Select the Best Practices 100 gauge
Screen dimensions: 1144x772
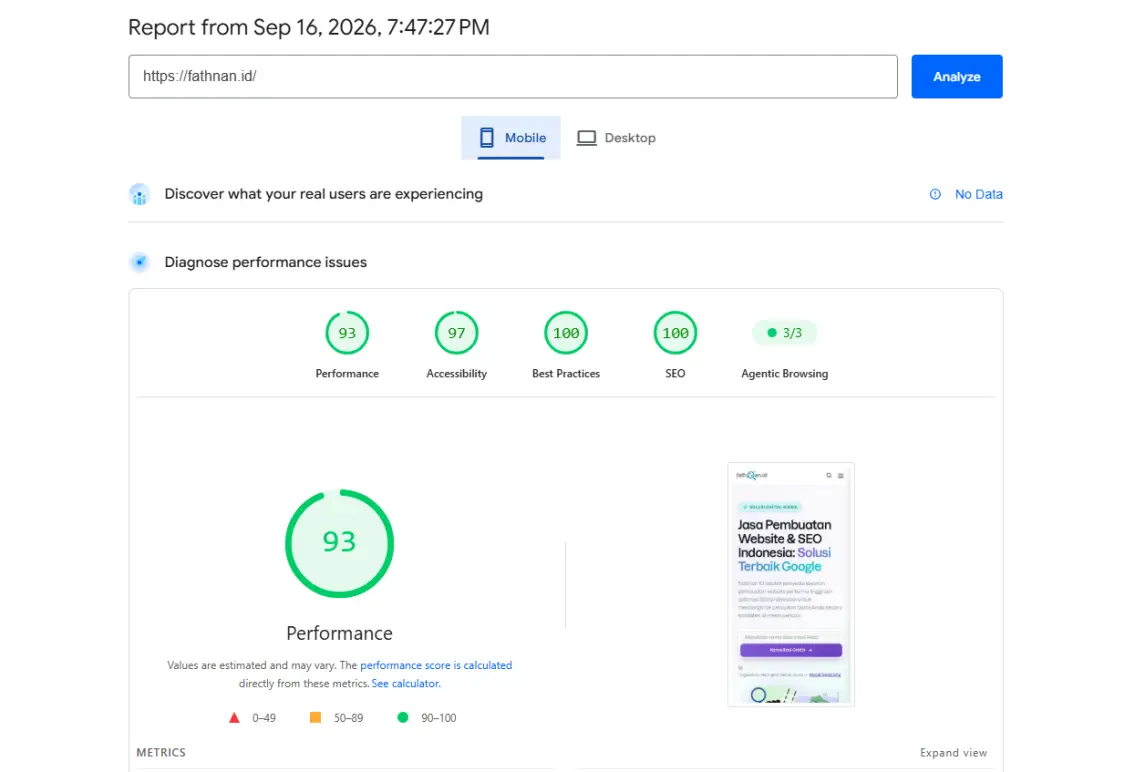point(565,333)
